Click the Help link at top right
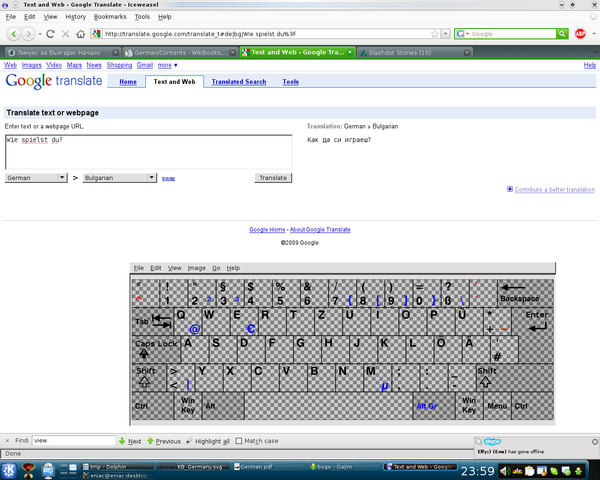Image resolution: width=600 pixels, height=480 pixels. click(590, 65)
